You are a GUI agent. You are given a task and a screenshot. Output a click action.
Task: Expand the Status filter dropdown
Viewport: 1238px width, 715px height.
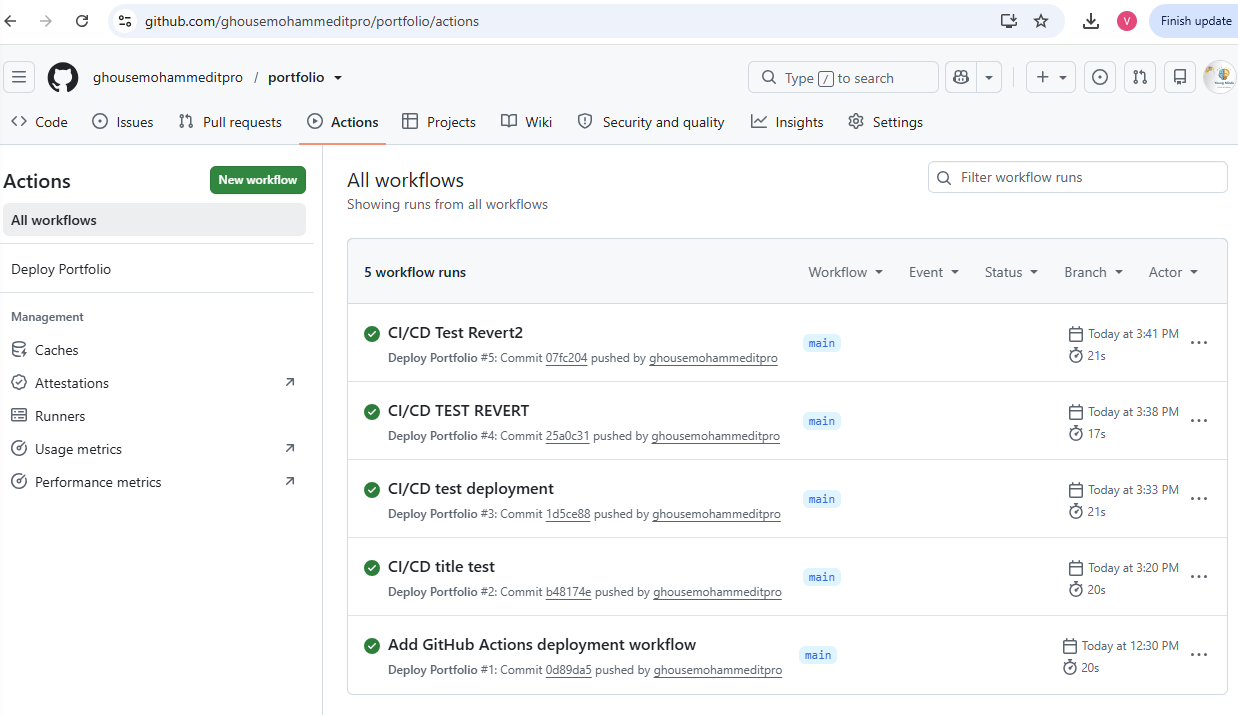pos(1011,272)
